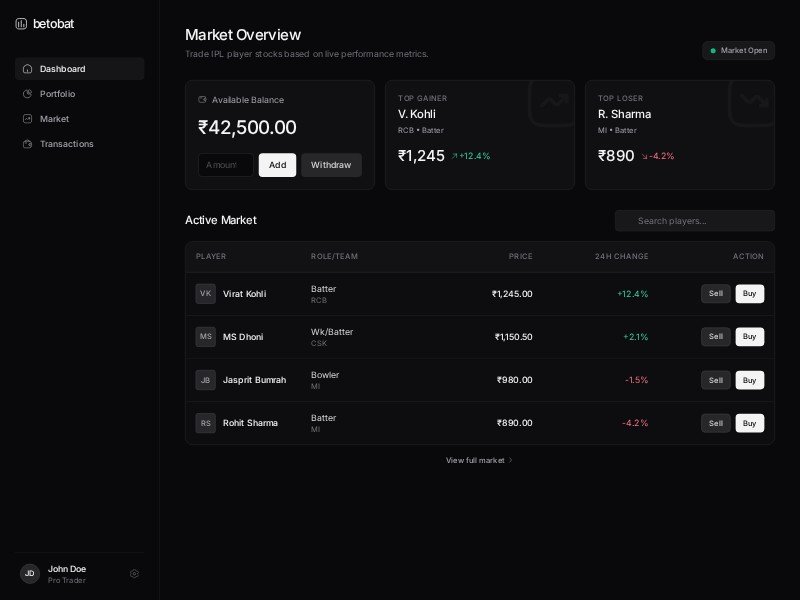Click the betobat logo icon
Image resolution: width=800 pixels, height=600 pixels.
click(21, 23)
